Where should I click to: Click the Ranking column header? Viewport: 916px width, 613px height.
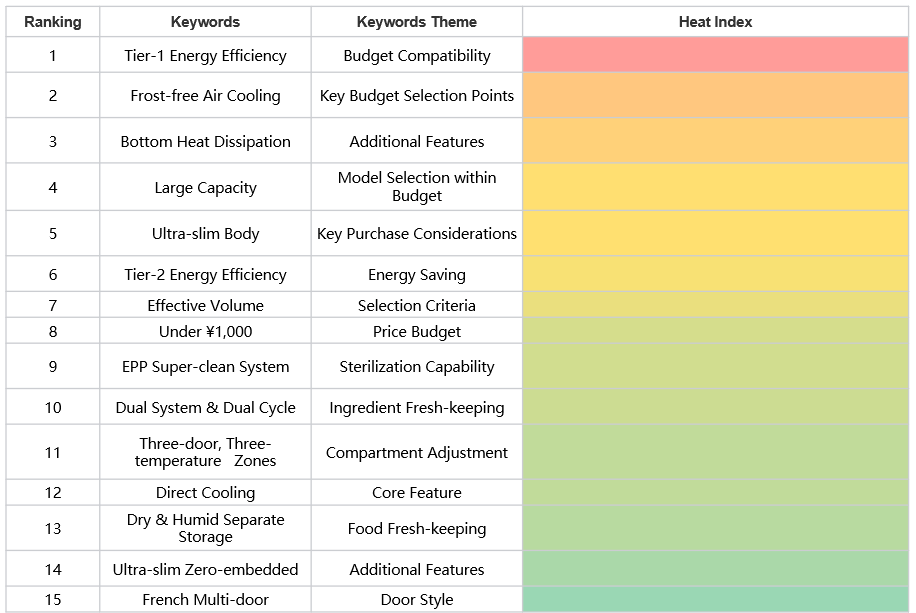[x=53, y=22]
